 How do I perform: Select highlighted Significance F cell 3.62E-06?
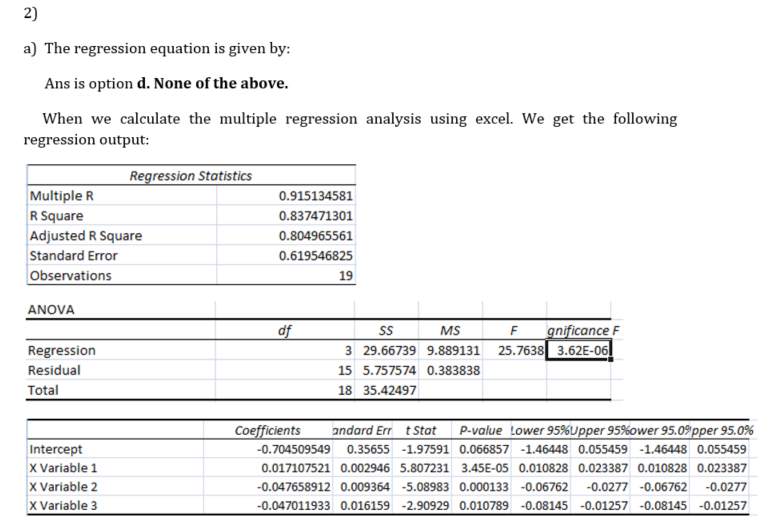click(580, 350)
